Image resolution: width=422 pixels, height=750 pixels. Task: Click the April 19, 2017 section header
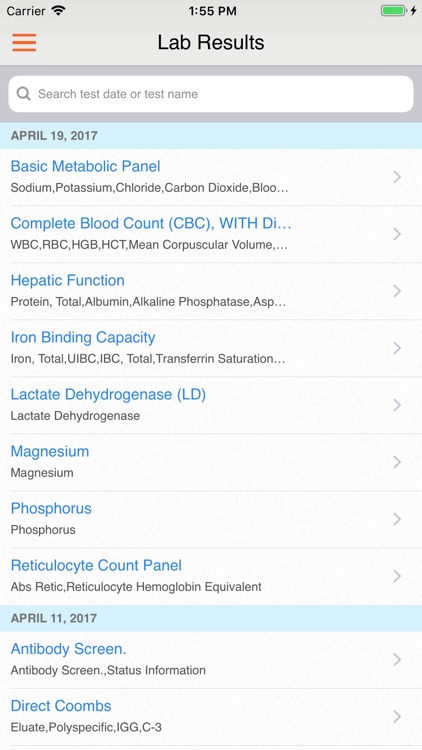(x=211, y=136)
